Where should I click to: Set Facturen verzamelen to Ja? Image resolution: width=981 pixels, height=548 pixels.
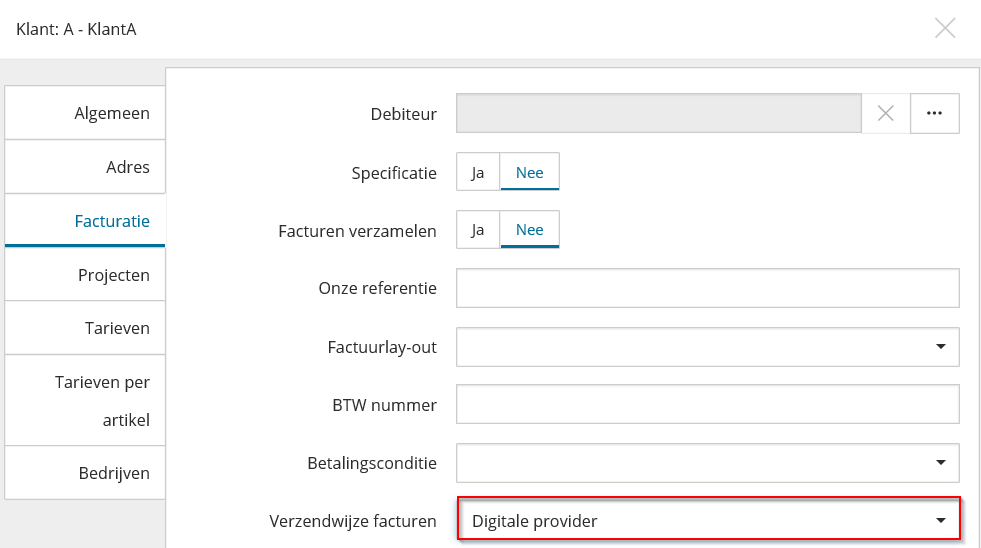click(x=478, y=230)
